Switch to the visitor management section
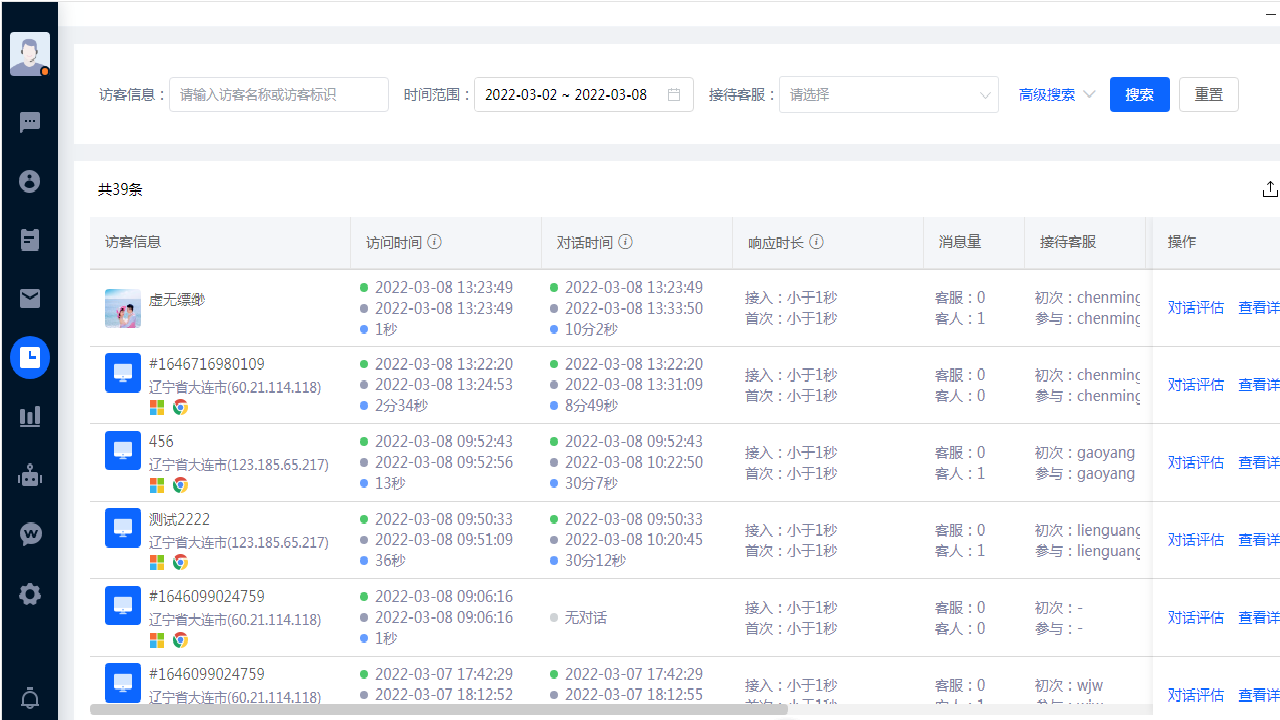 point(30,181)
